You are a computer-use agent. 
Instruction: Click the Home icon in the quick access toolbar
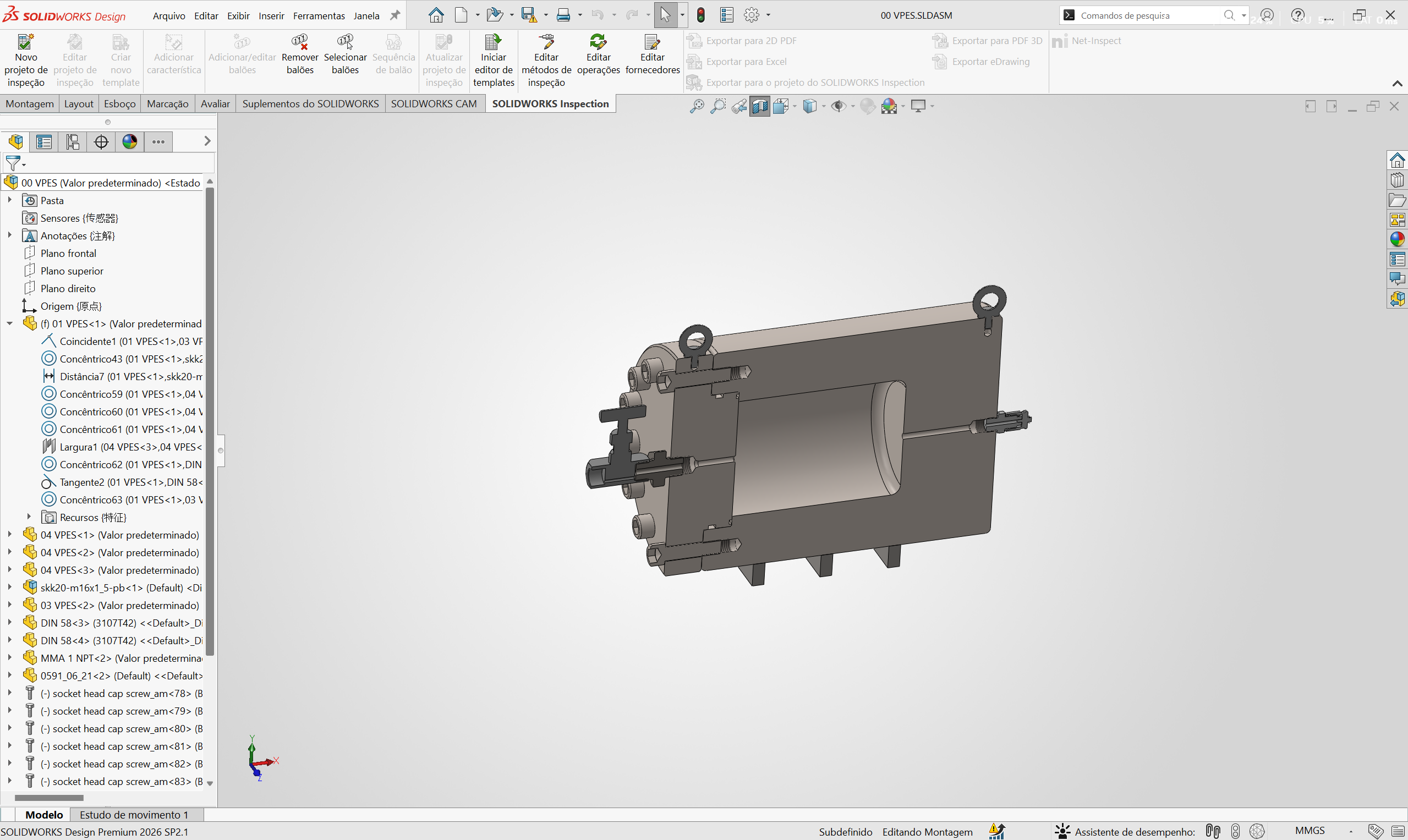(435, 15)
